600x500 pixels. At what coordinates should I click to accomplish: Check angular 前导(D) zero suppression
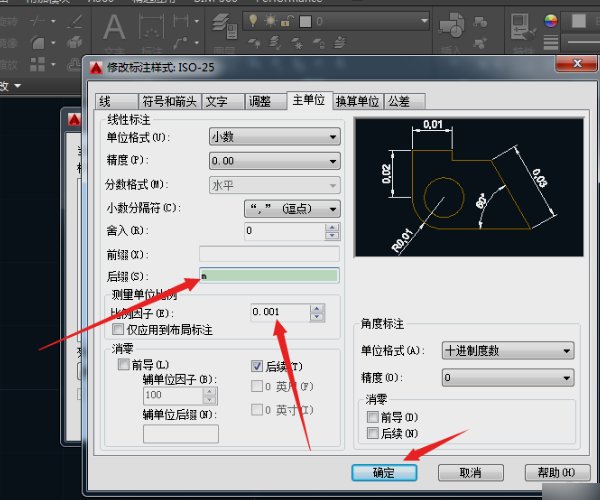tap(372, 417)
